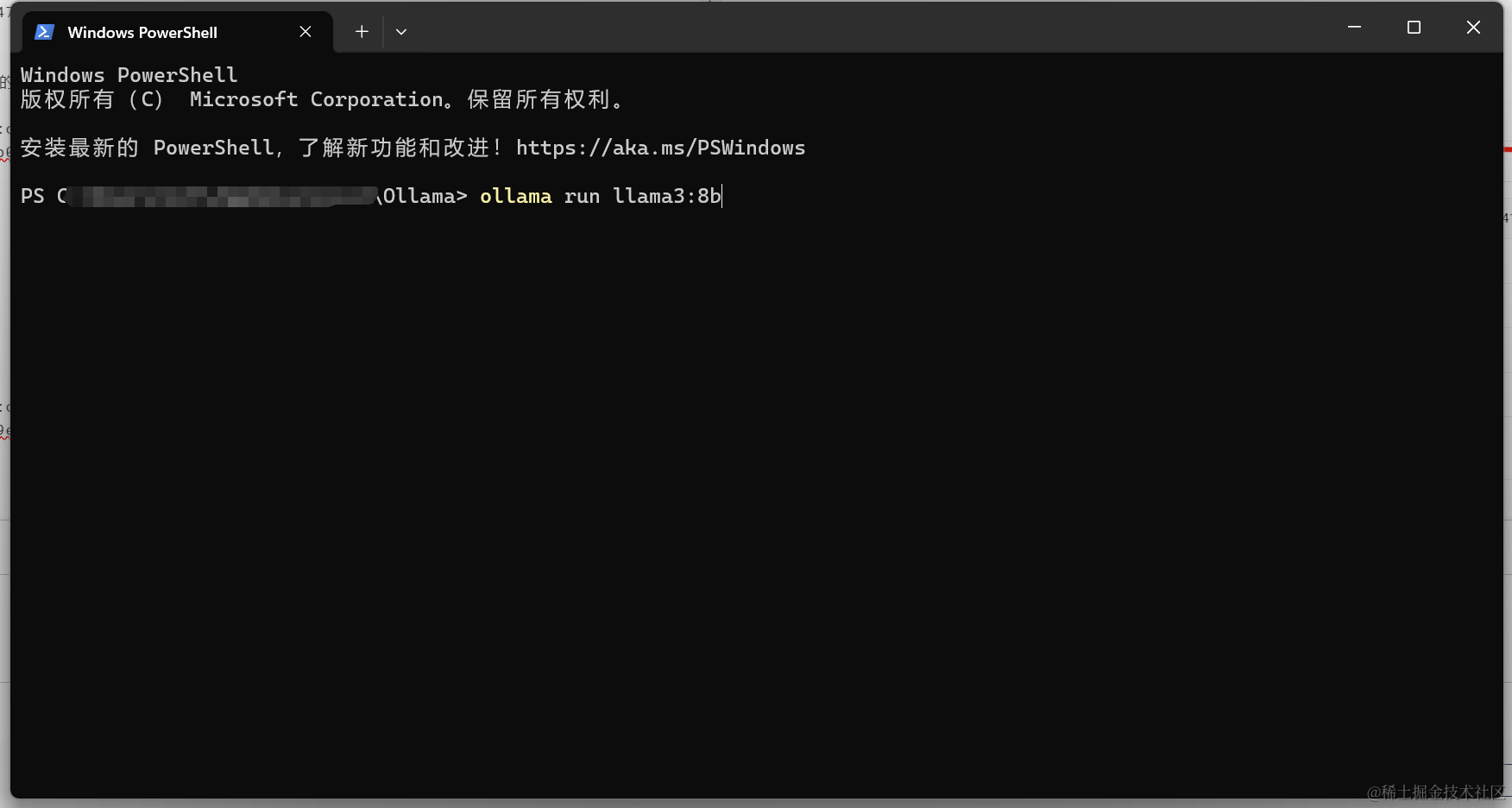Viewport: 1512px width, 808px height.
Task: Minimize the terminal window
Action: tap(1354, 28)
